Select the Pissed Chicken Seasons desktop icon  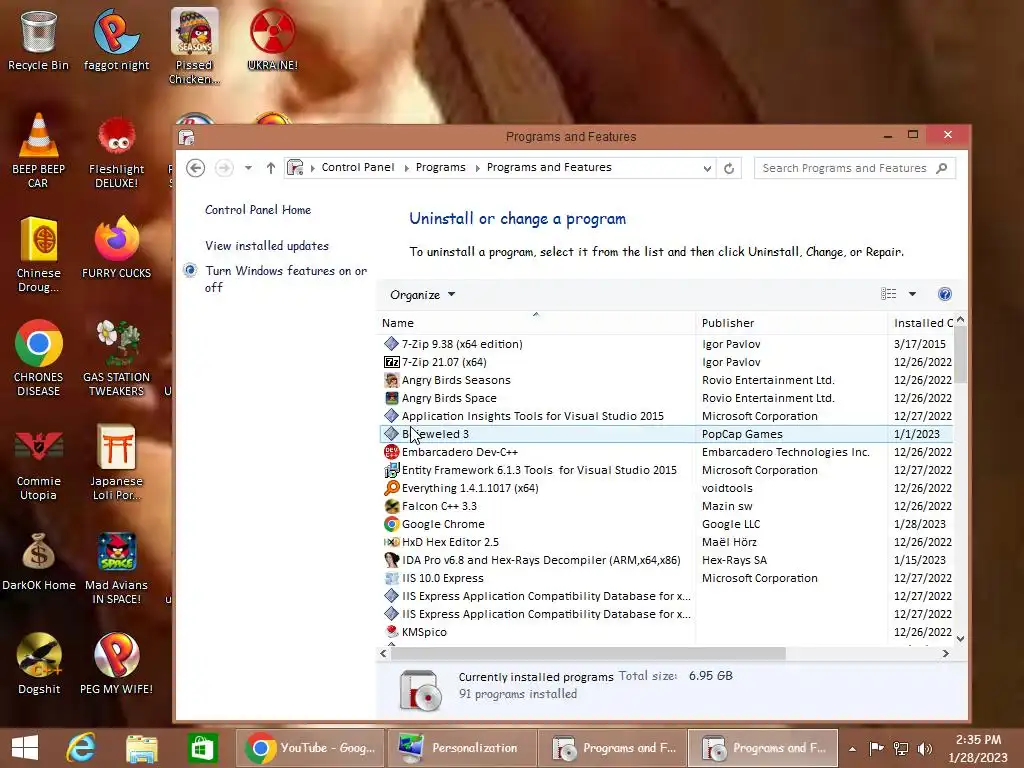pos(194,46)
